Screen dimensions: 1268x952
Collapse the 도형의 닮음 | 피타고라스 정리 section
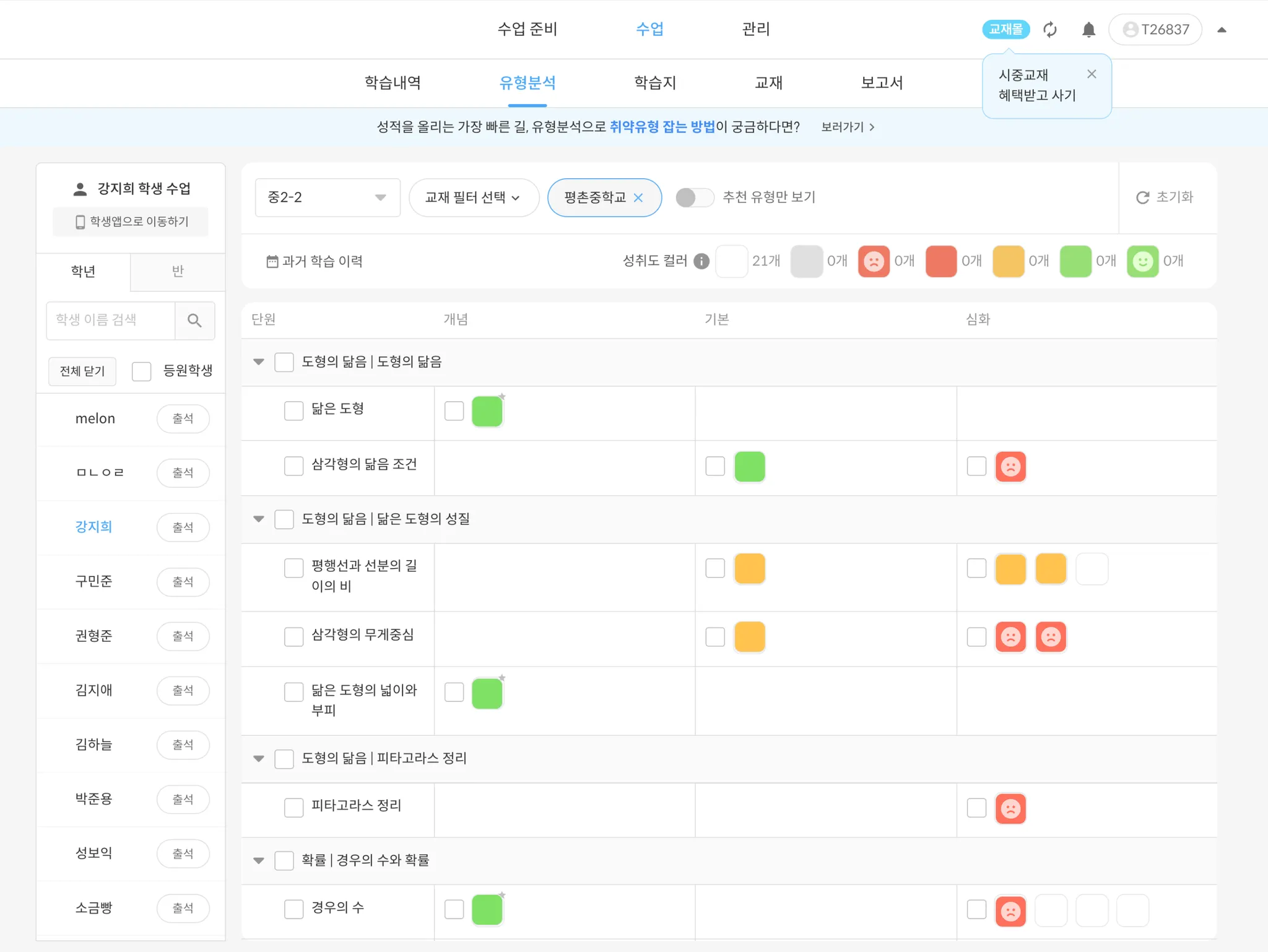pos(259,758)
